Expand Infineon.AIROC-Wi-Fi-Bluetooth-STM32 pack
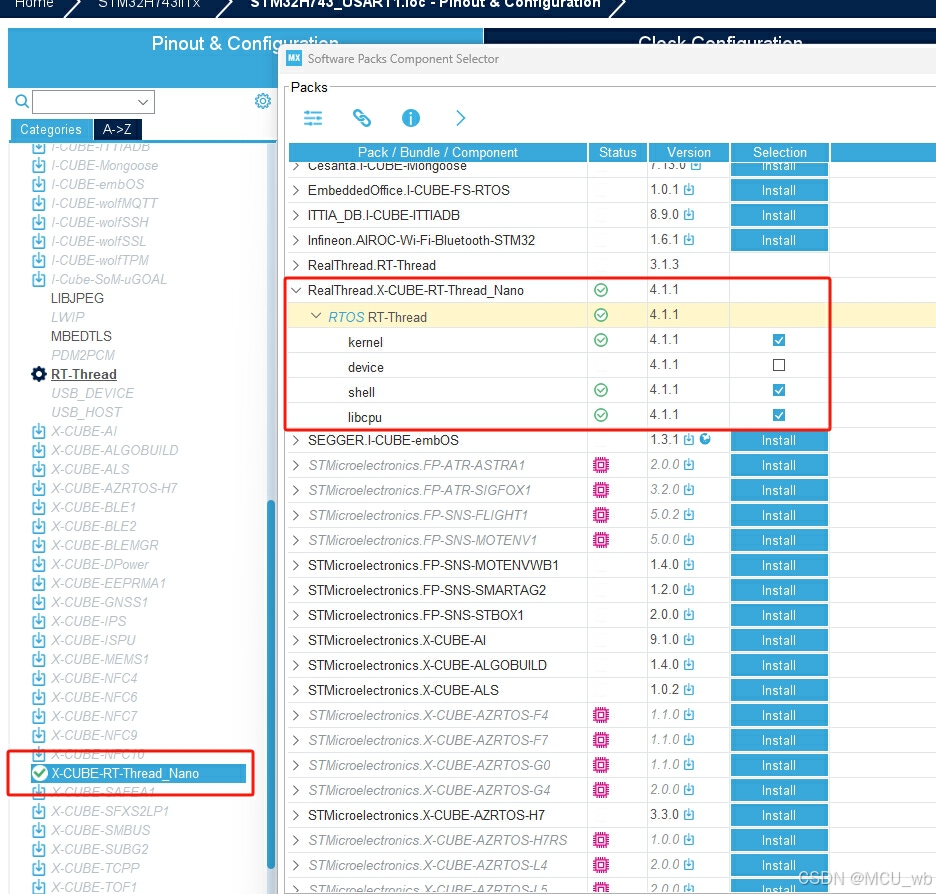This screenshot has width=936, height=894. point(296,241)
